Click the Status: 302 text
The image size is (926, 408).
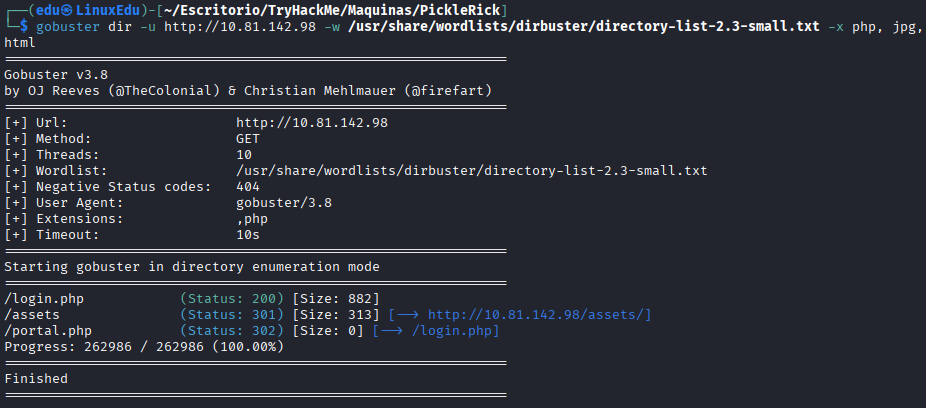point(232,331)
